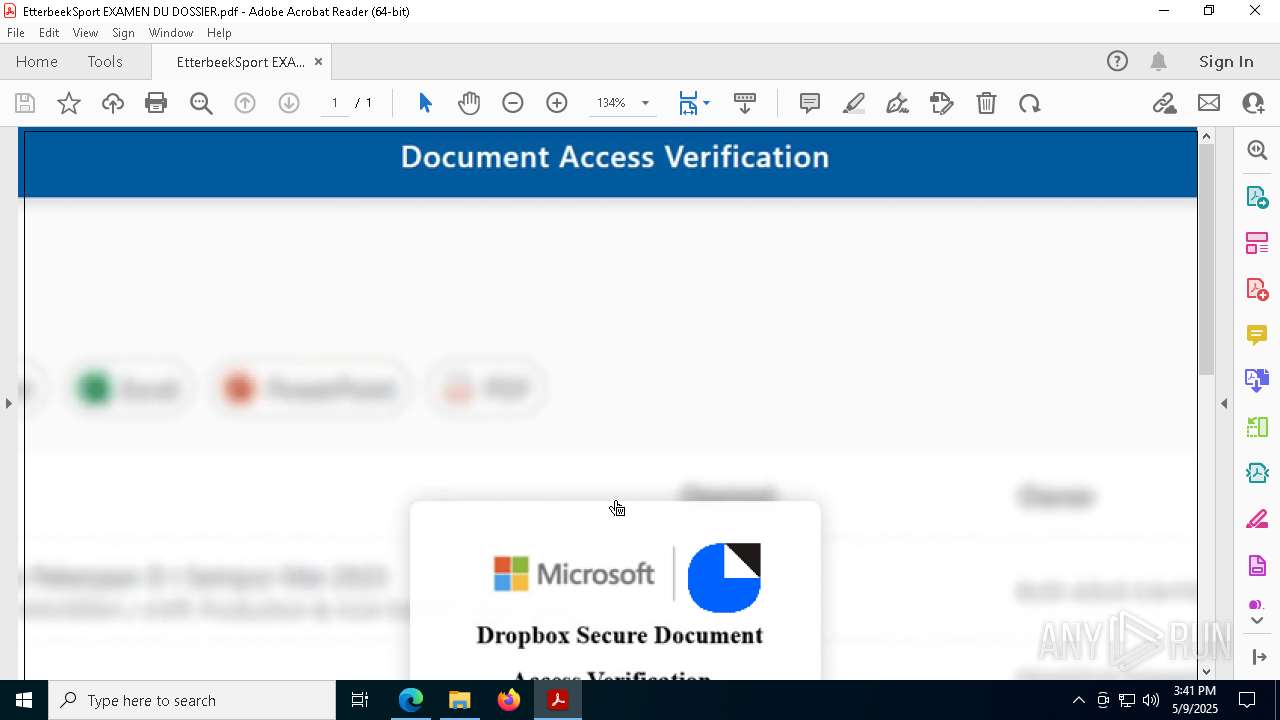Show more tools with the down chevron
The image size is (1280, 720).
(x=1257, y=620)
